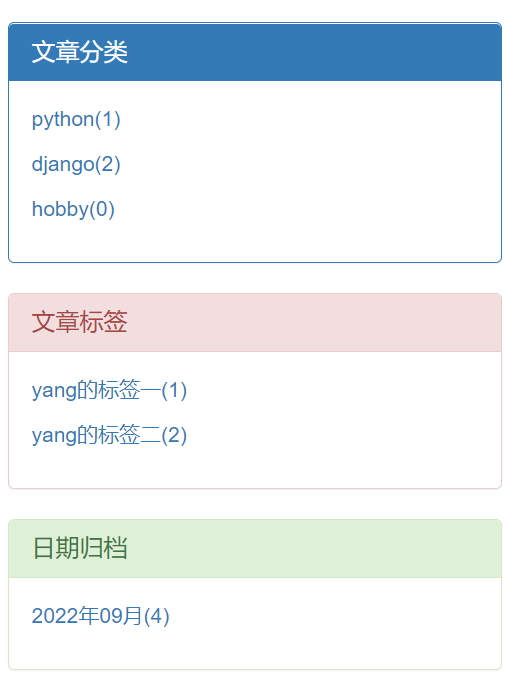Click the 文章标签 panel heading
The width and height of the screenshot is (522, 688).
point(79,322)
